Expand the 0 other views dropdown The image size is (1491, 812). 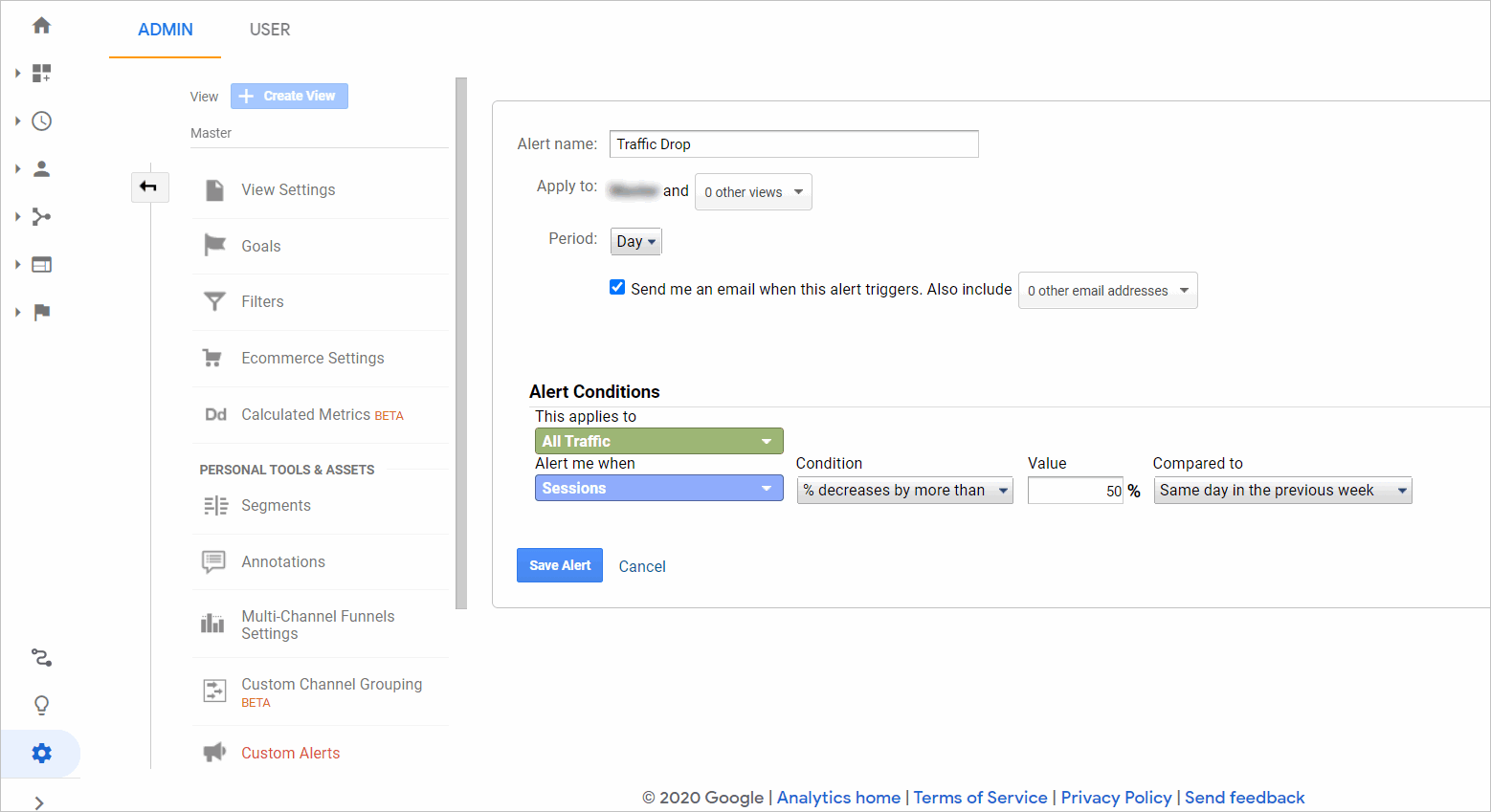coord(753,191)
